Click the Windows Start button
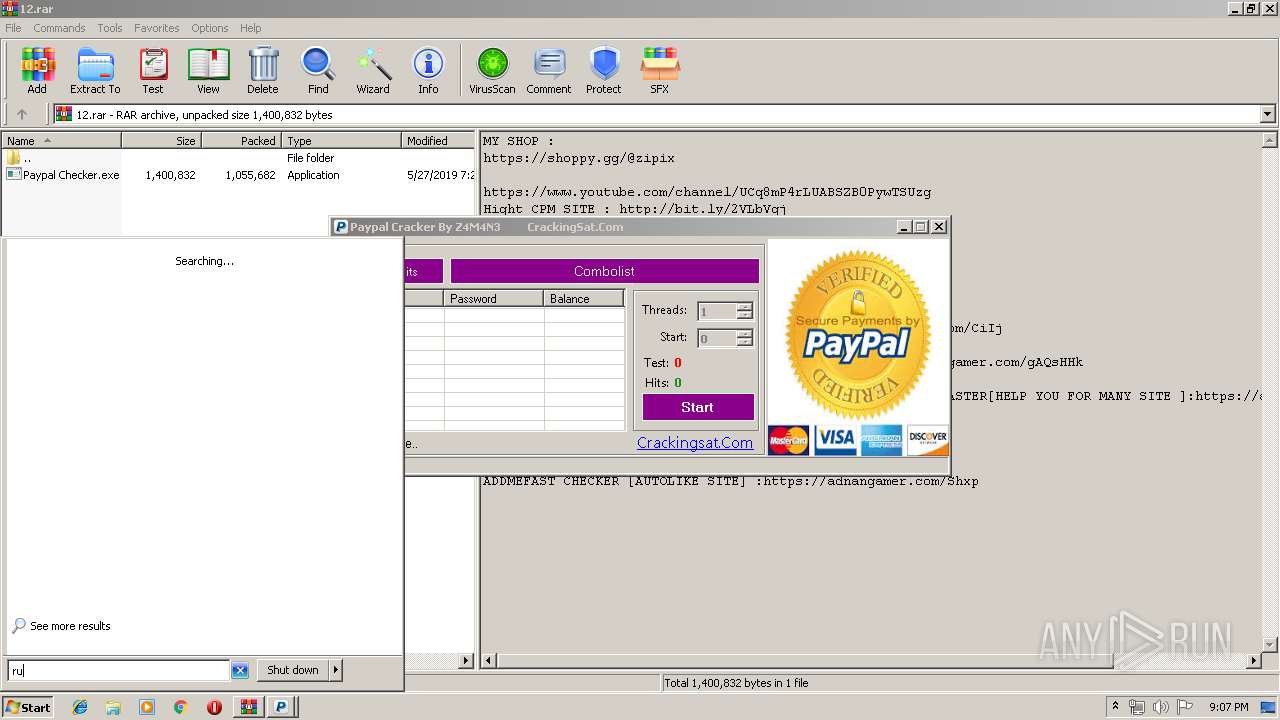This screenshot has height=720, width=1280. tap(27, 707)
